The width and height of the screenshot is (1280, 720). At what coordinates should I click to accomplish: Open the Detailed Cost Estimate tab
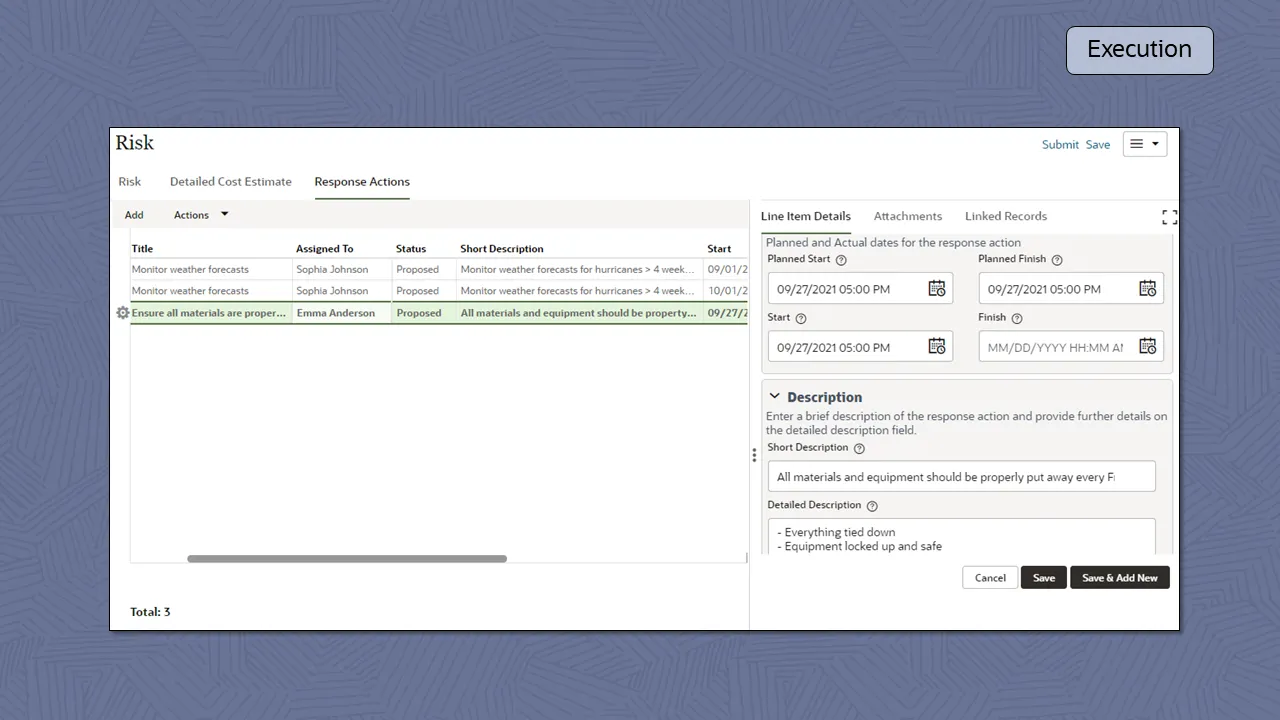230,181
